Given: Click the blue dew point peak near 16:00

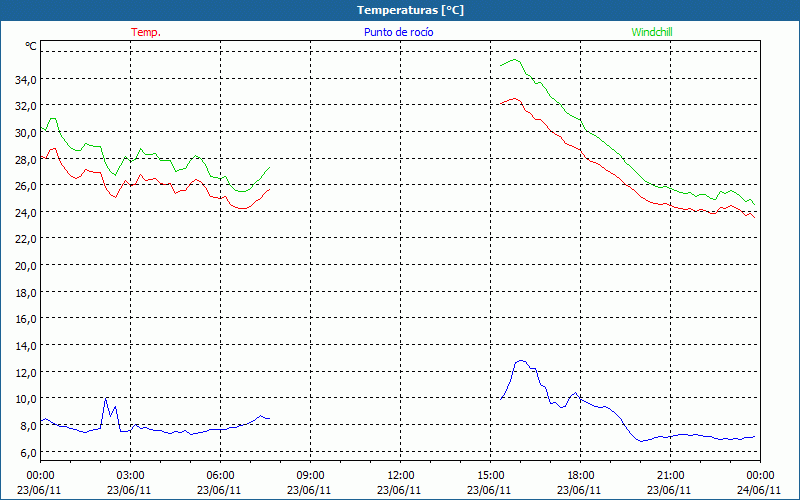Looking at the screenshot, I should (521, 361).
